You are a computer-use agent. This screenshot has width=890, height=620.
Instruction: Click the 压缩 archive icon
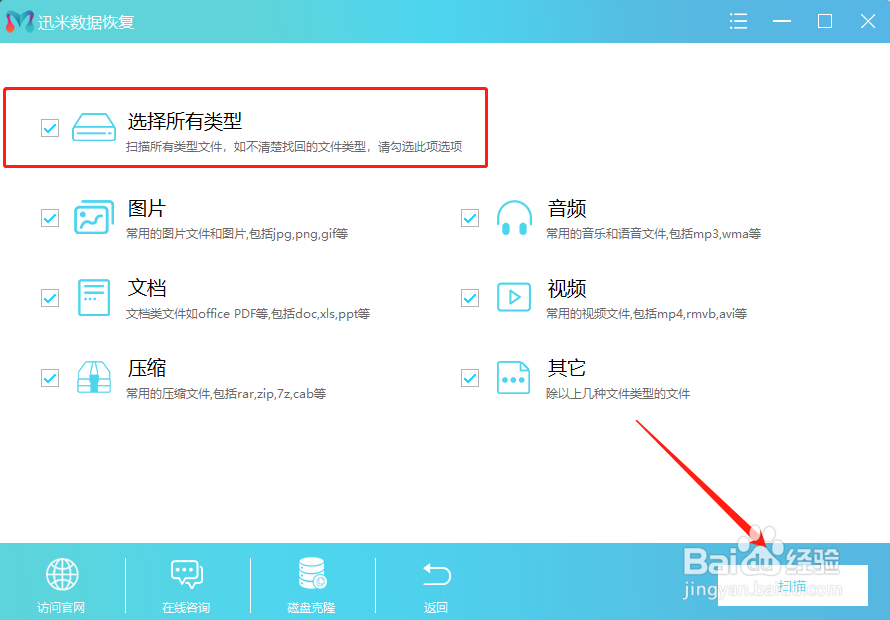point(94,377)
